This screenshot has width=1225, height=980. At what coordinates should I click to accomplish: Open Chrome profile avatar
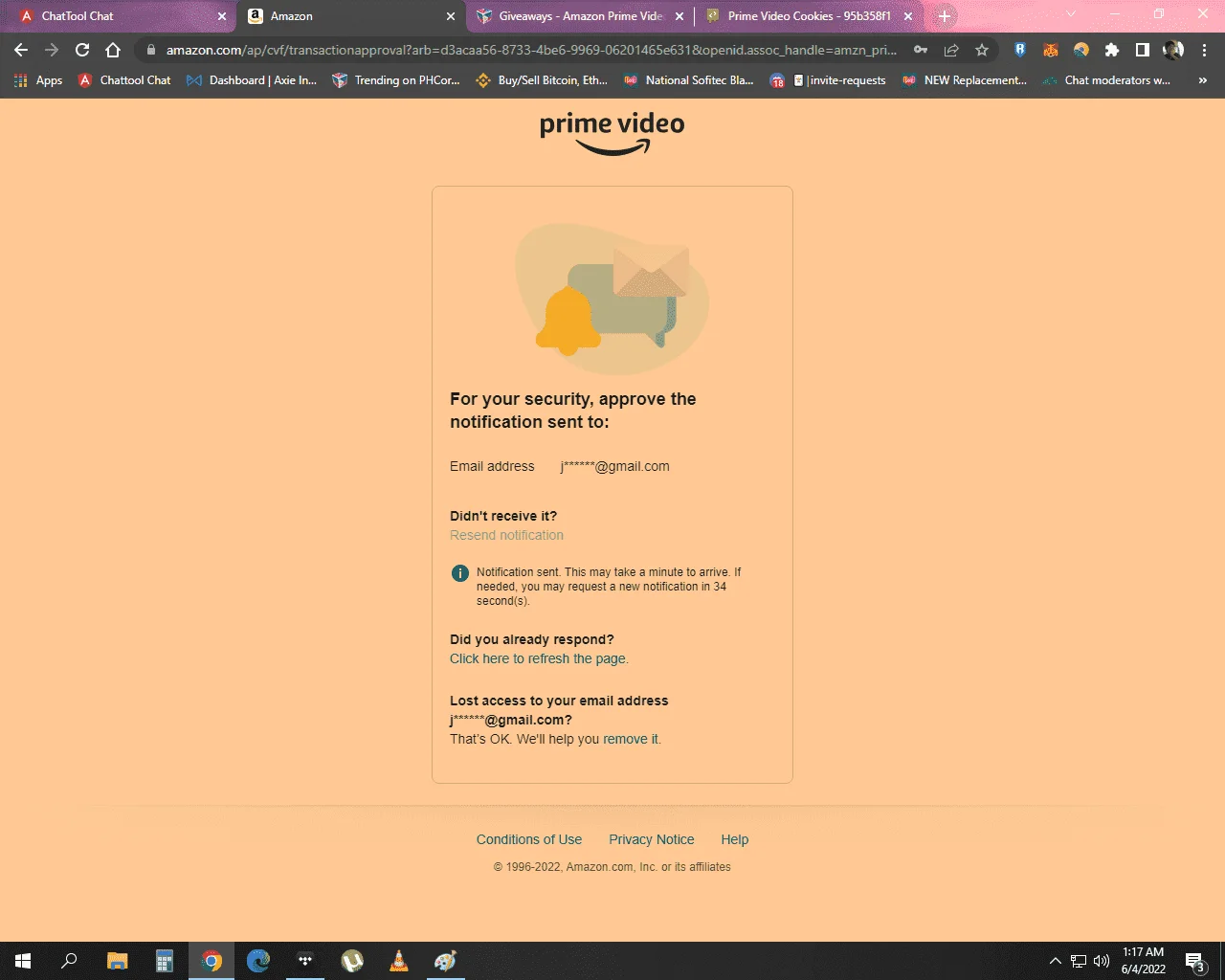(x=1173, y=50)
